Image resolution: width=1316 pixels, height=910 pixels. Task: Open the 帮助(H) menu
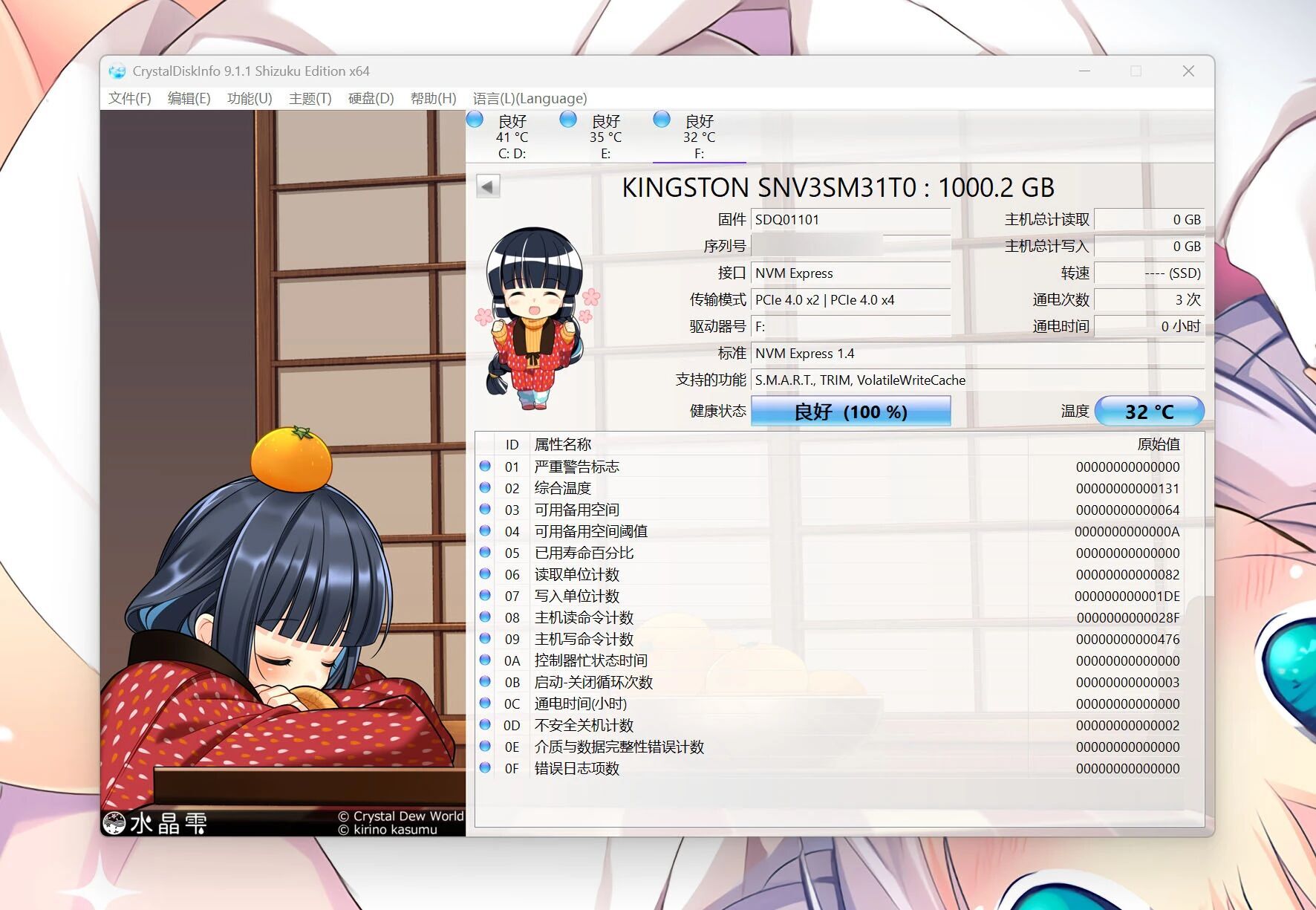(x=433, y=98)
